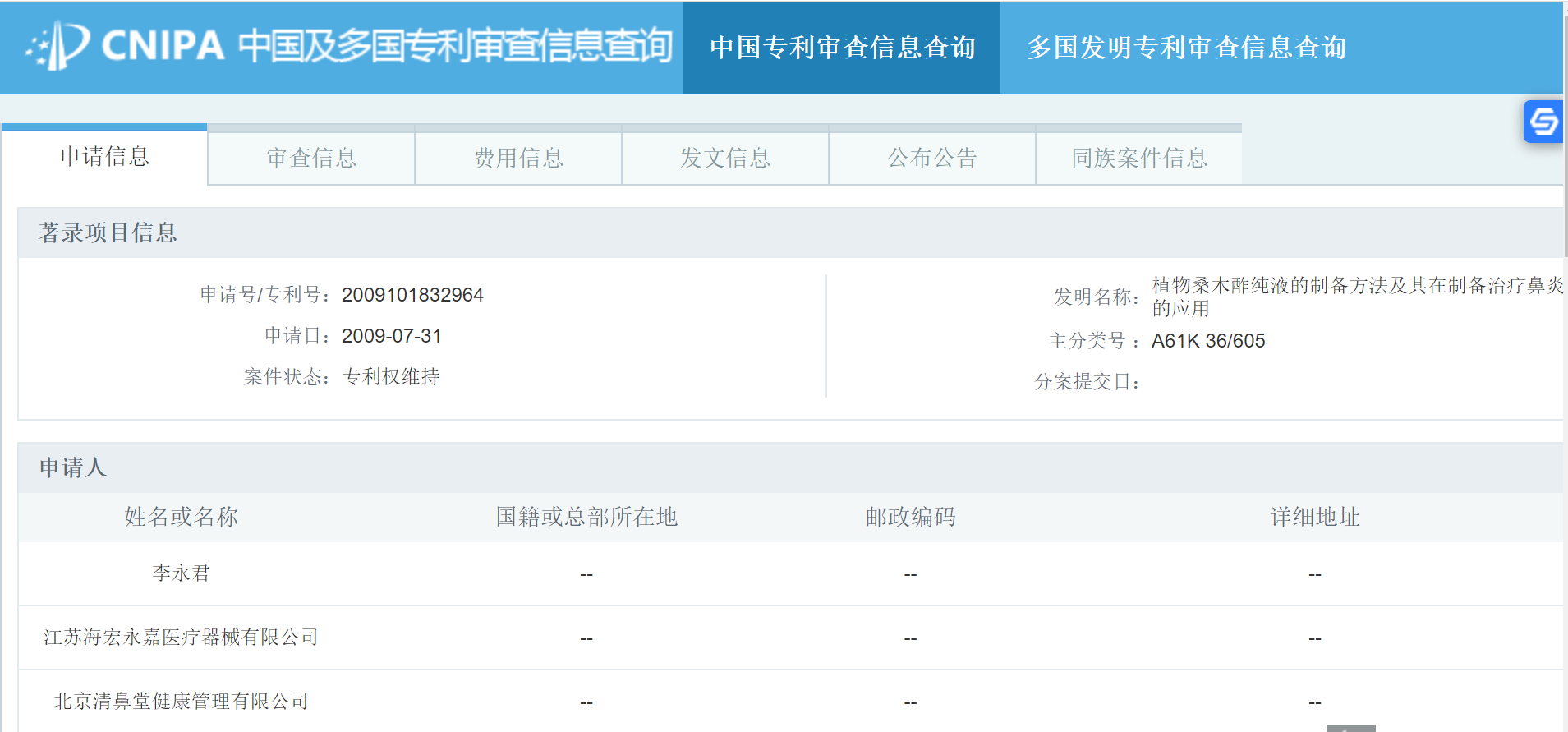Click applicant name 李永君
This screenshot has height=732, width=1568.
click(x=181, y=573)
